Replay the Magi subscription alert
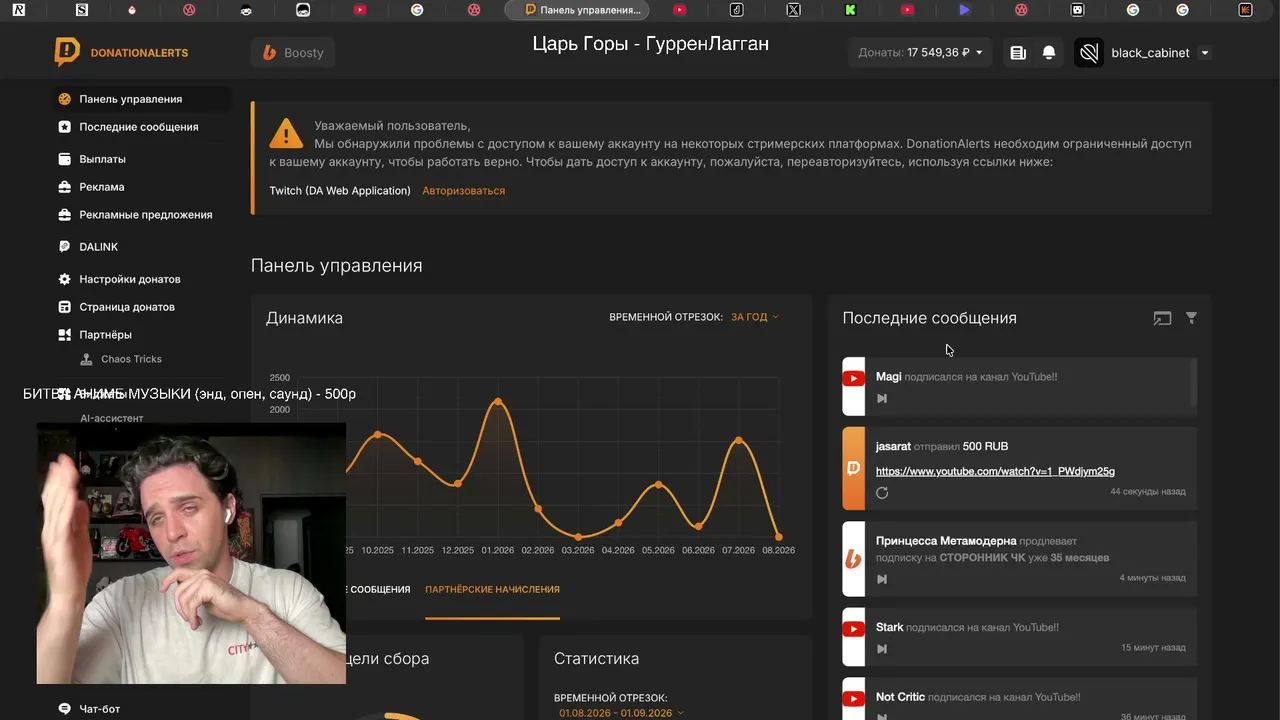 882,398
